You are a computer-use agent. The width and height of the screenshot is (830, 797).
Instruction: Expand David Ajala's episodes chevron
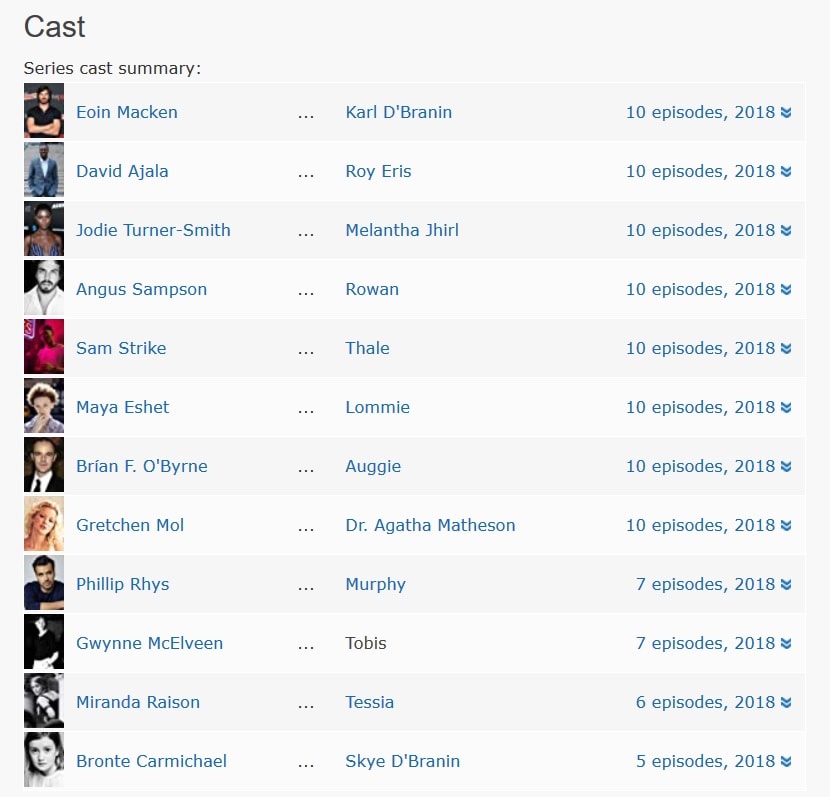[x=786, y=171]
